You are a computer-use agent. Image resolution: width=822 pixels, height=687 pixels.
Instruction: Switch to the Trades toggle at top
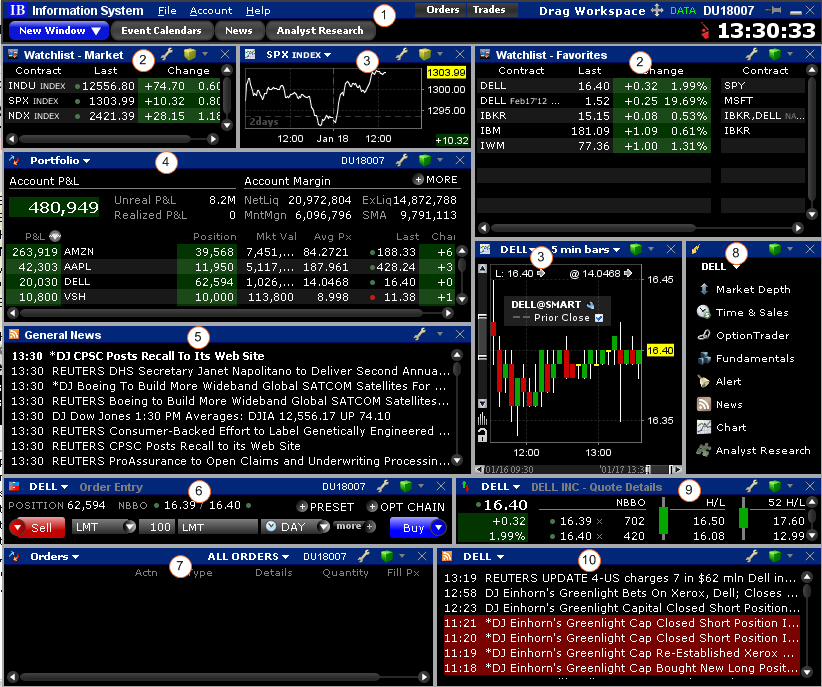click(488, 10)
